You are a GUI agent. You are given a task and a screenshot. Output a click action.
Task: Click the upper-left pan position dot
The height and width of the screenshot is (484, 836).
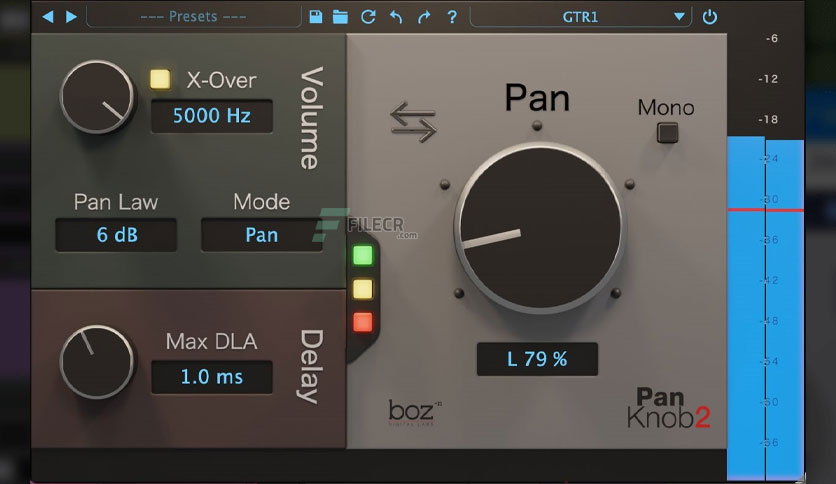(x=445, y=185)
